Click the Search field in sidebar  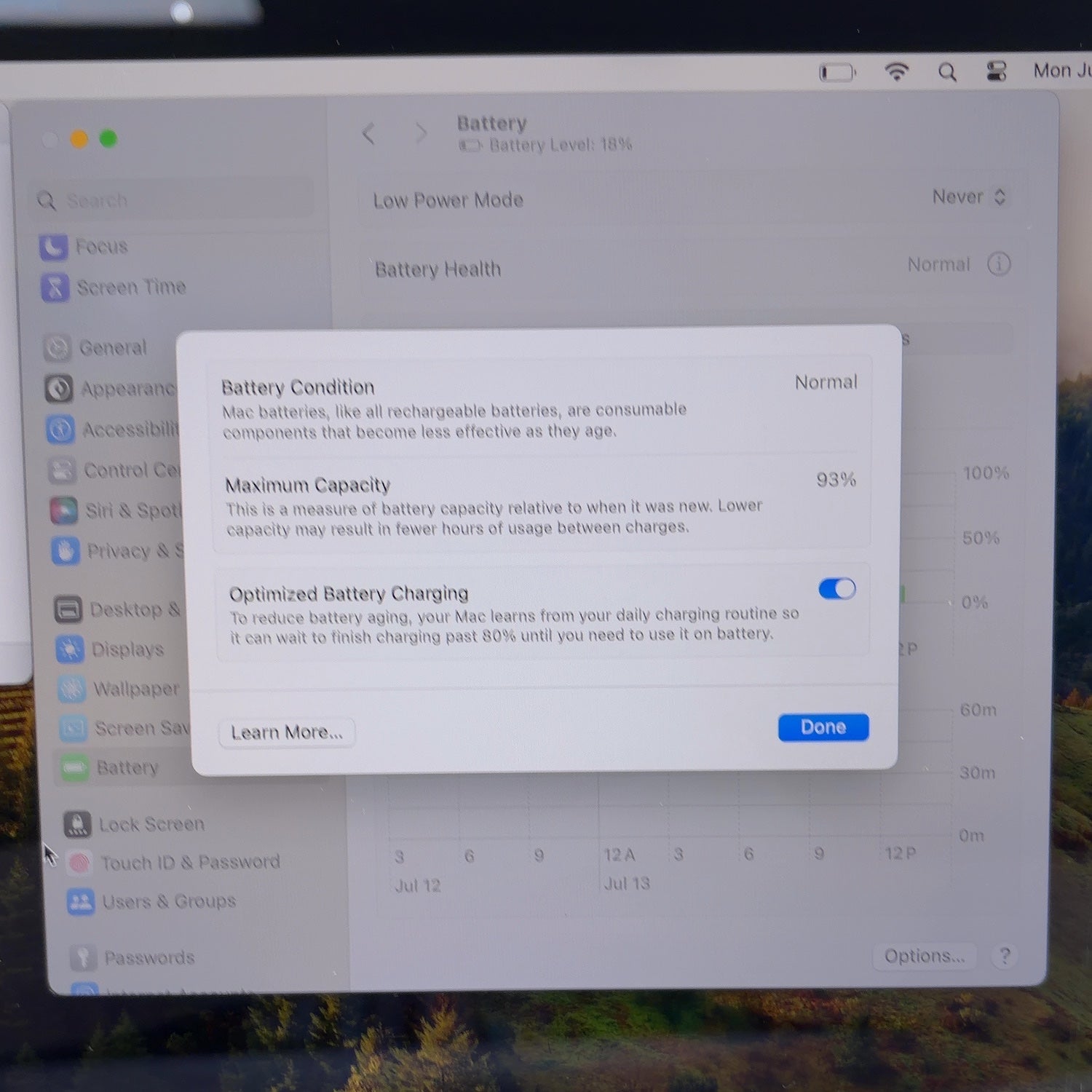tap(173, 199)
